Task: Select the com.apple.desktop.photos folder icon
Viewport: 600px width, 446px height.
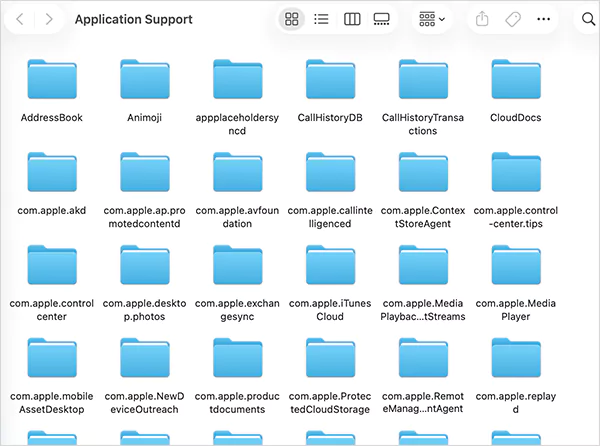Action: tap(145, 265)
